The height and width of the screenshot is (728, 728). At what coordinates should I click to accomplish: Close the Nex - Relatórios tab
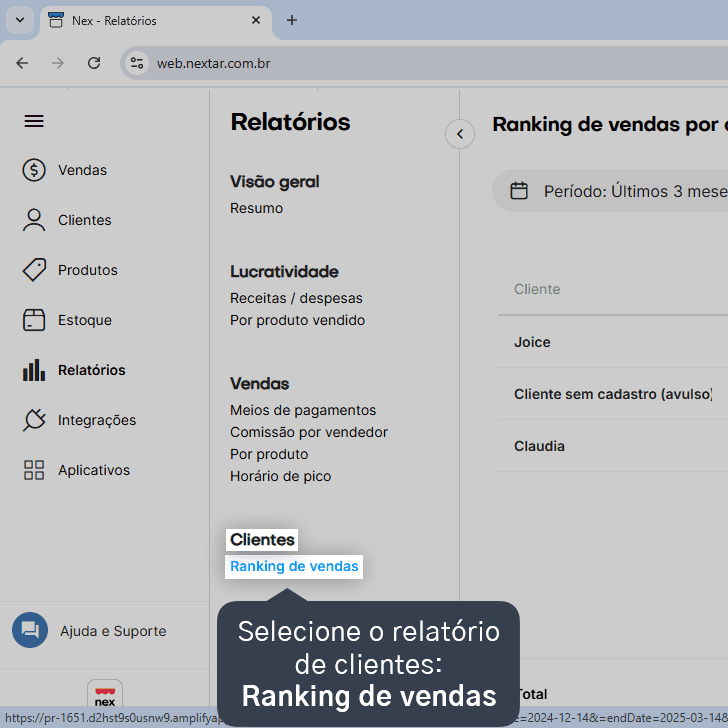[256, 20]
